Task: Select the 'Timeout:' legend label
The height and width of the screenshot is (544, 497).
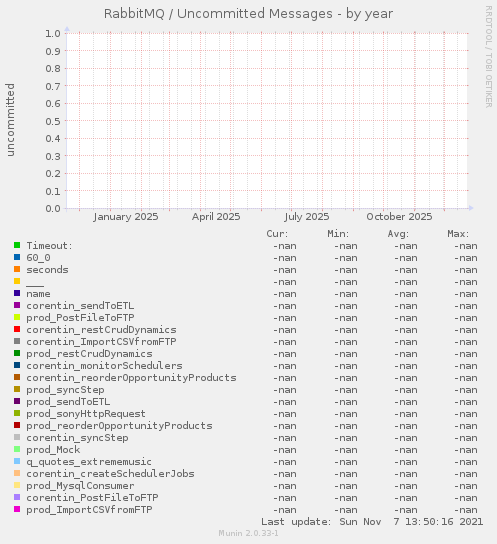Action: pos(50,246)
